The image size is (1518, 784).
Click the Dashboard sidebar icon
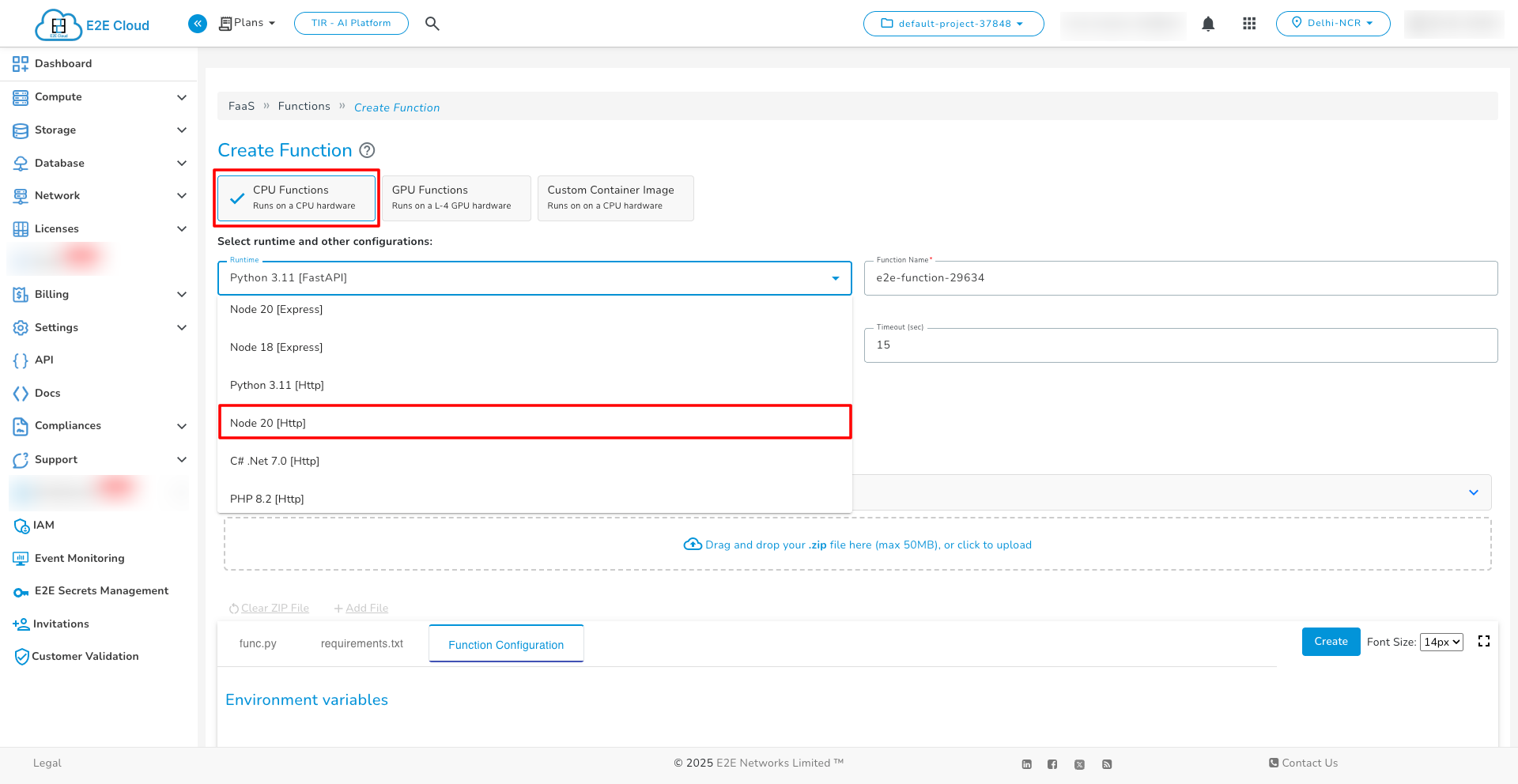pos(21,64)
